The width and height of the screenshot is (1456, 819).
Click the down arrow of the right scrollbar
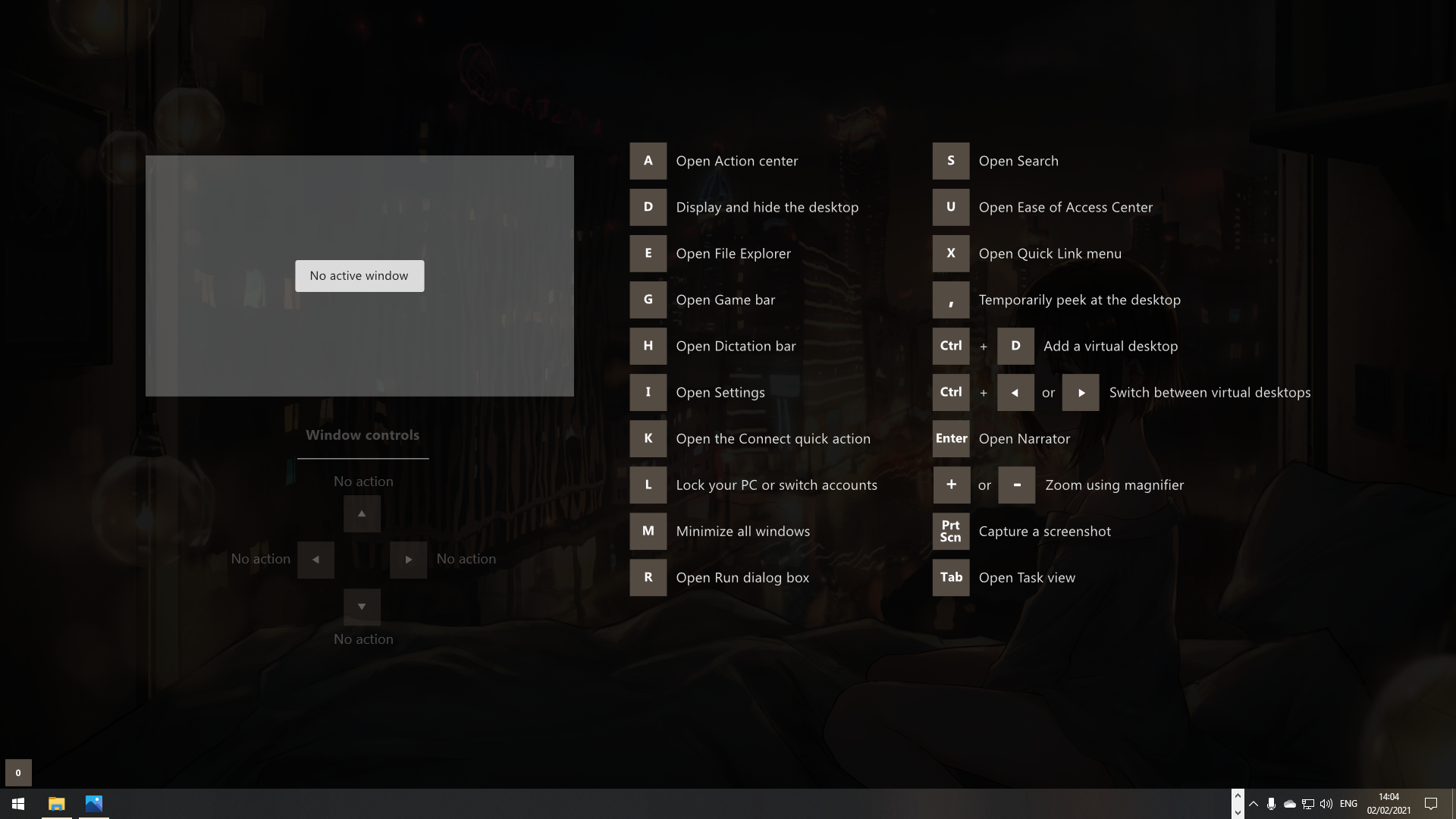click(x=1238, y=811)
